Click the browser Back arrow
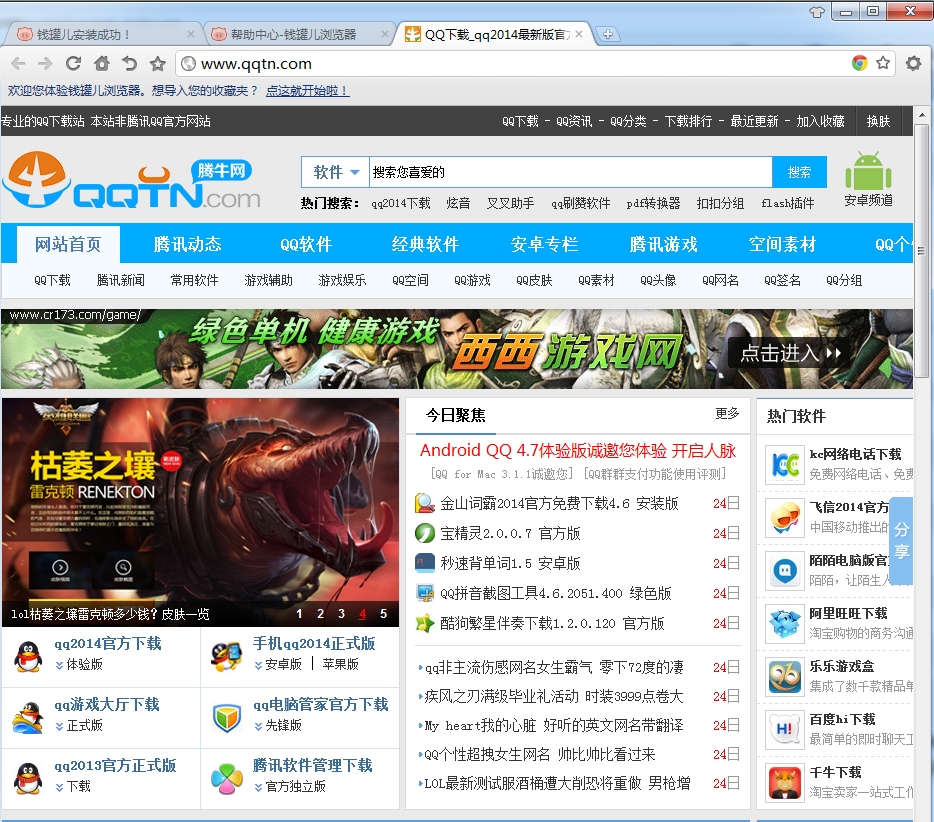This screenshot has height=822, width=934. [18, 63]
